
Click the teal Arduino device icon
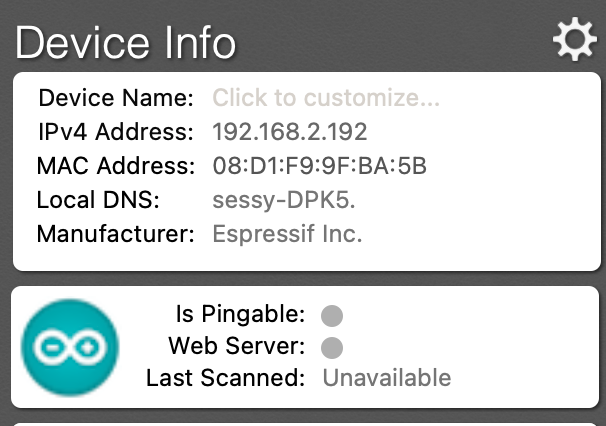coord(70,347)
